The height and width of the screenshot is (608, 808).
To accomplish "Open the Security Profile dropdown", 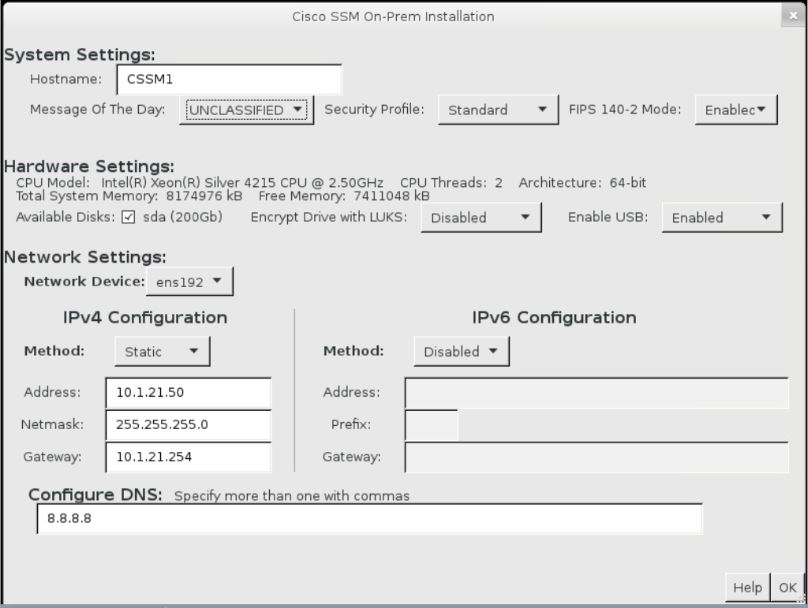I will 498,110.
